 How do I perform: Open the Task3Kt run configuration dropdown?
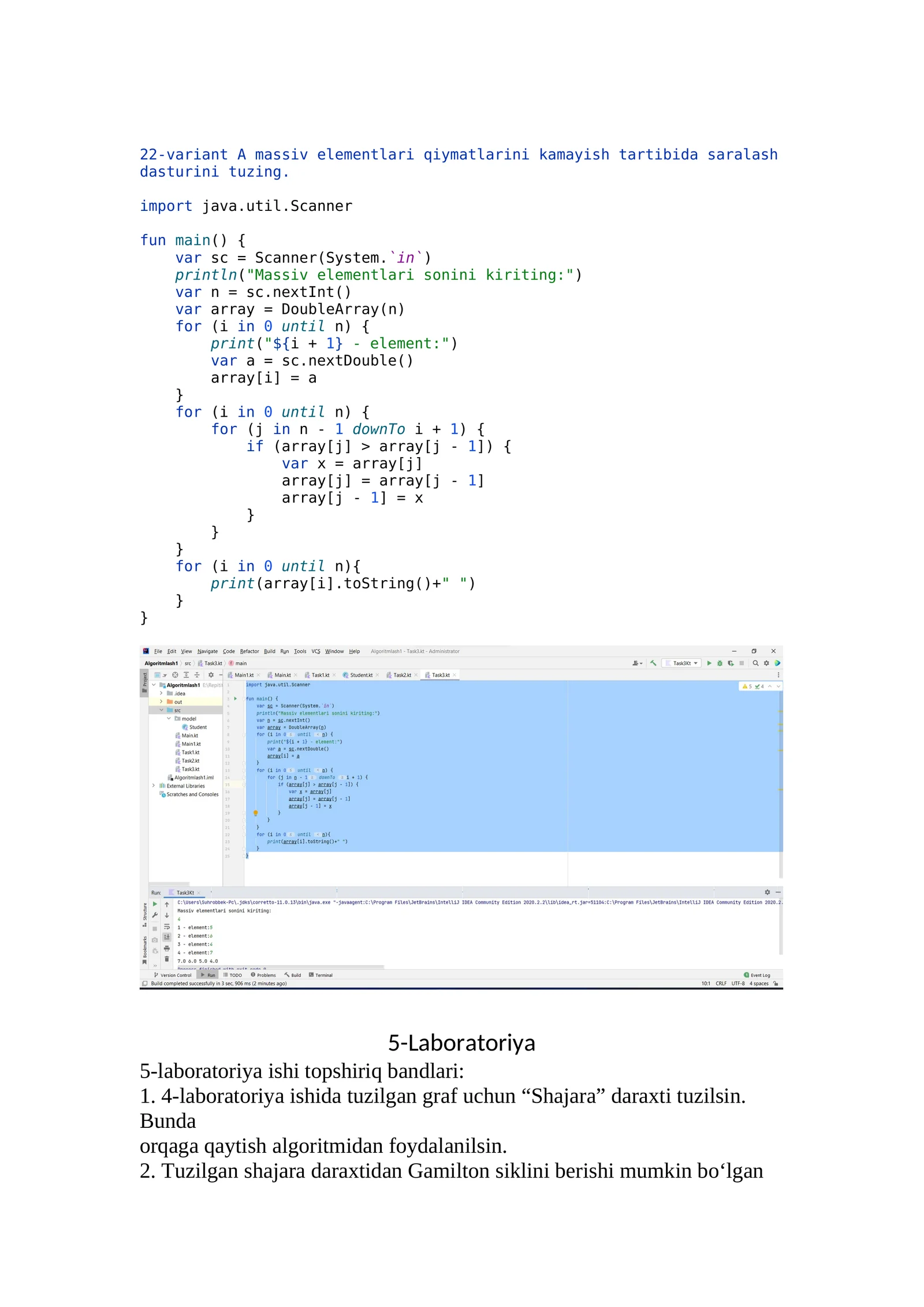coord(681,663)
